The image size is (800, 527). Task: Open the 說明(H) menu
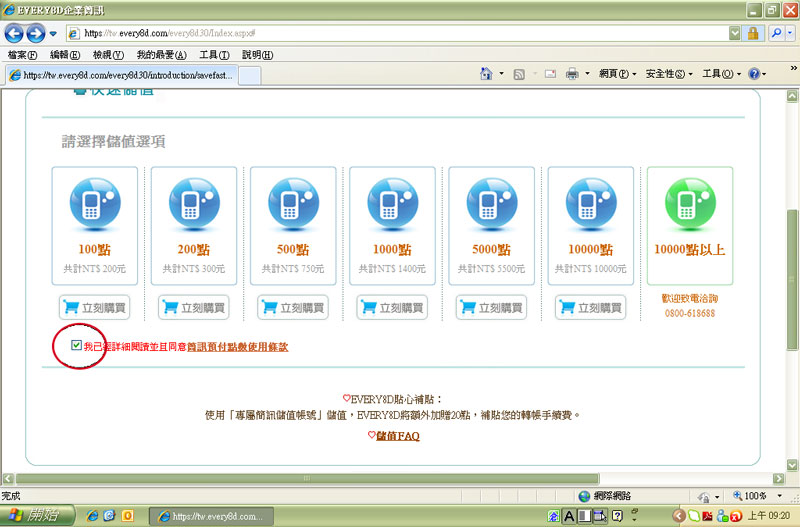[258, 55]
